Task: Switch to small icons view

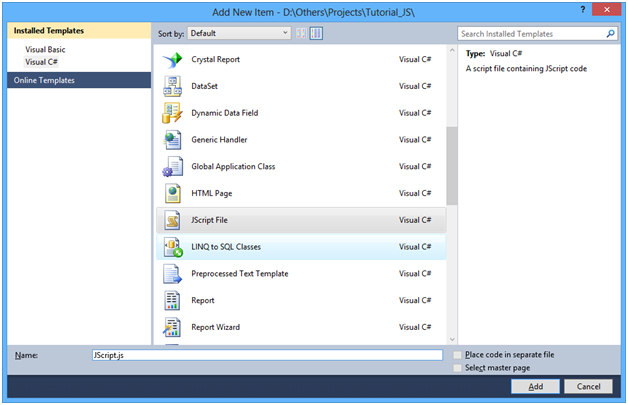Action: pyautogui.click(x=302, y=33)
